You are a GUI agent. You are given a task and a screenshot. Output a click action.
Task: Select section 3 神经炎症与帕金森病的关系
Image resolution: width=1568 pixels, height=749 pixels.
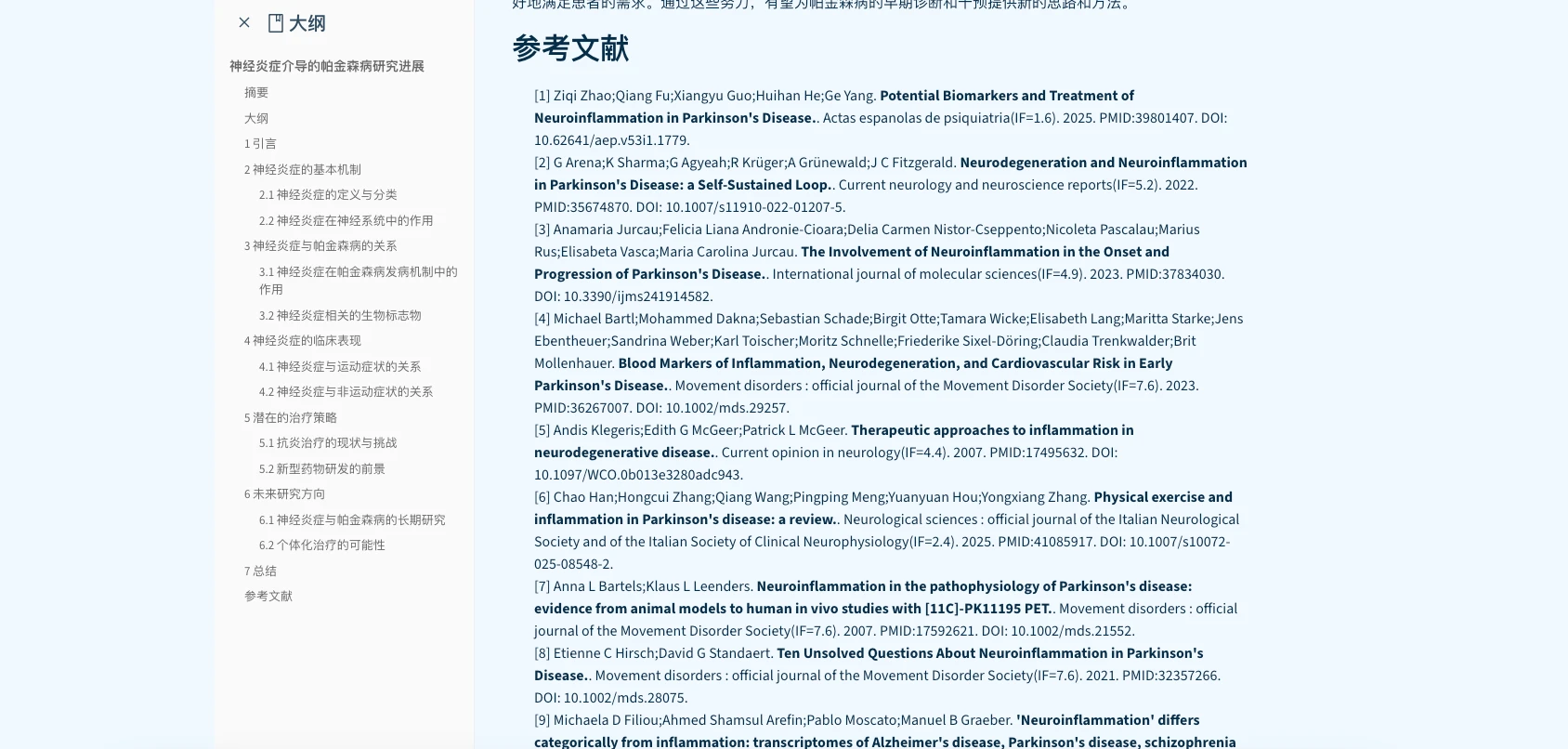tap(320, 245)
